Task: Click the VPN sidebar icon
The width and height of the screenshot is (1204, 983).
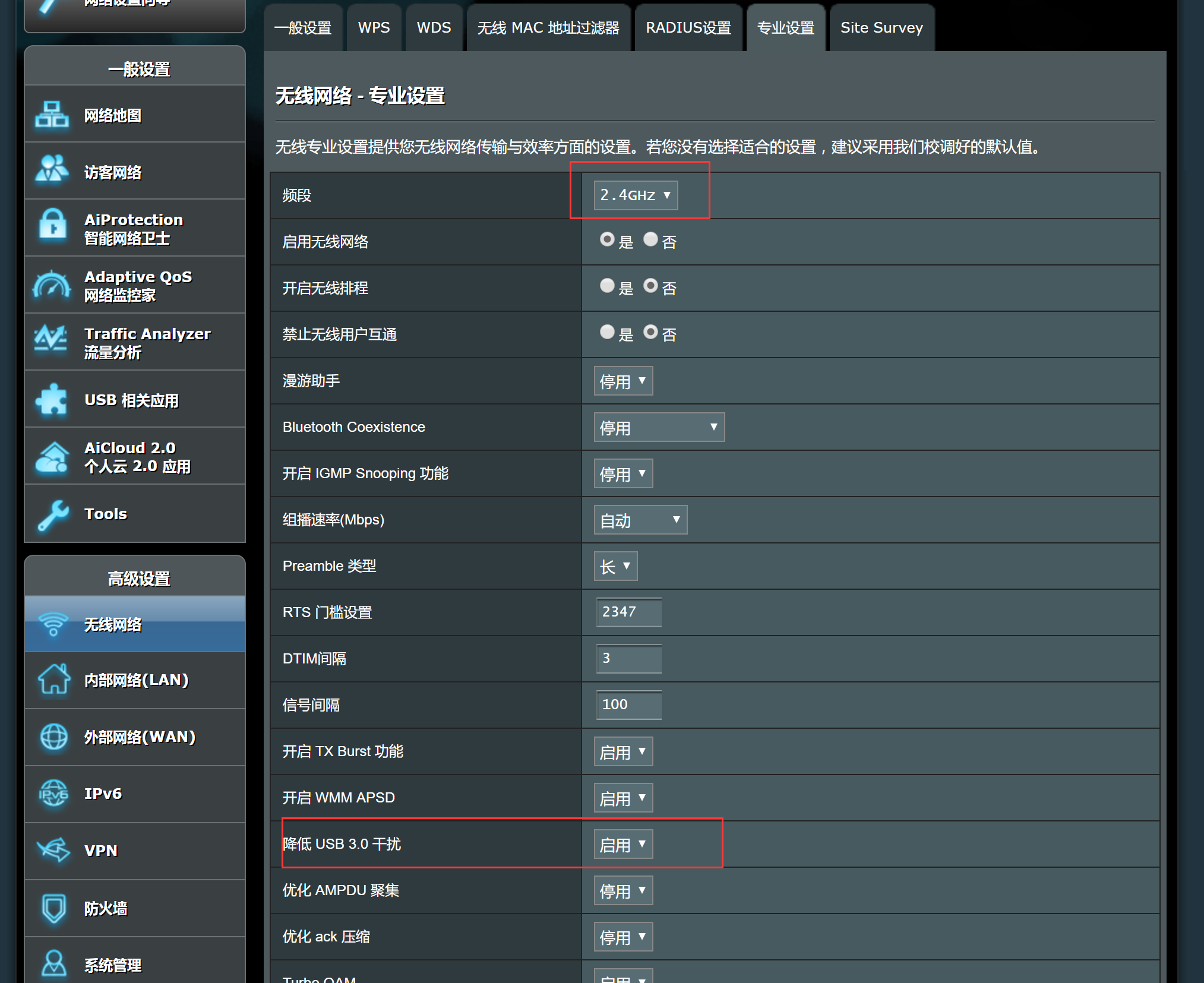Action: coord(52,850)
